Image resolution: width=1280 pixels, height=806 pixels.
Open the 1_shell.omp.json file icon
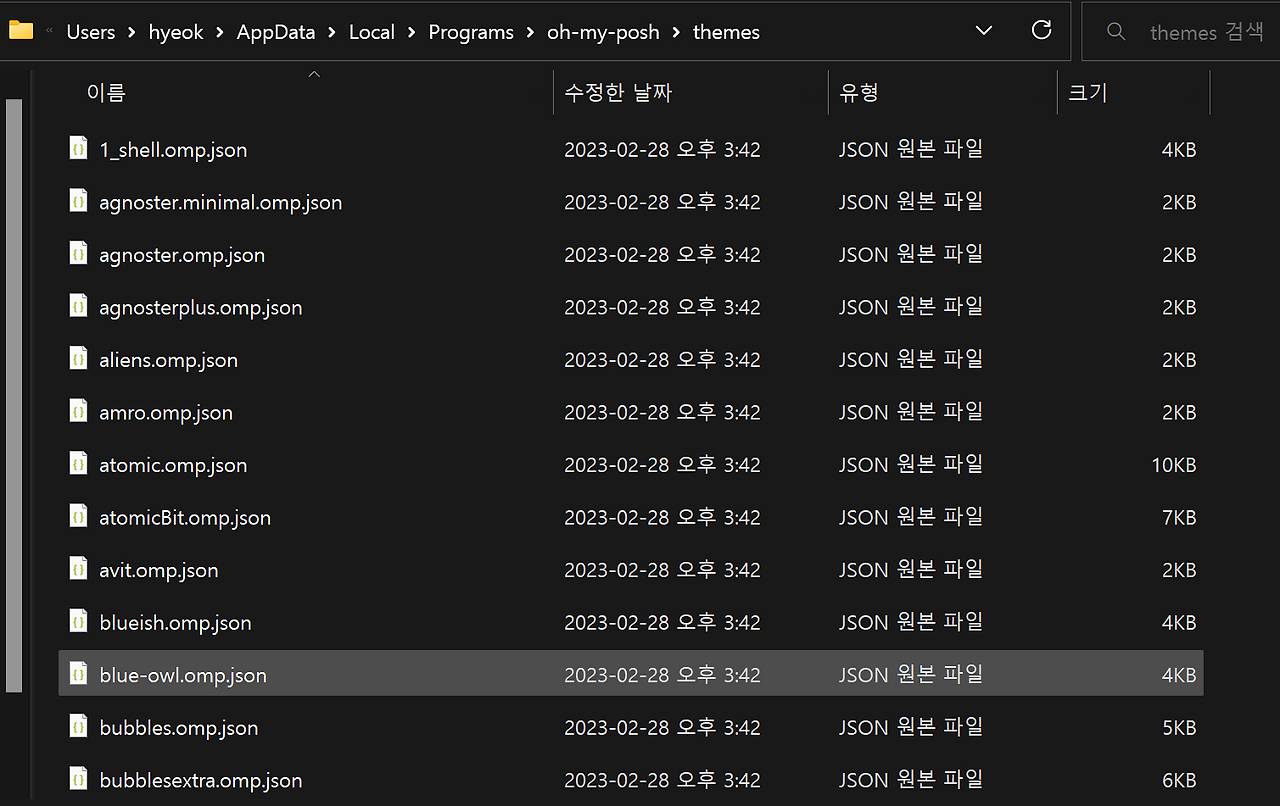coord(78,148)
